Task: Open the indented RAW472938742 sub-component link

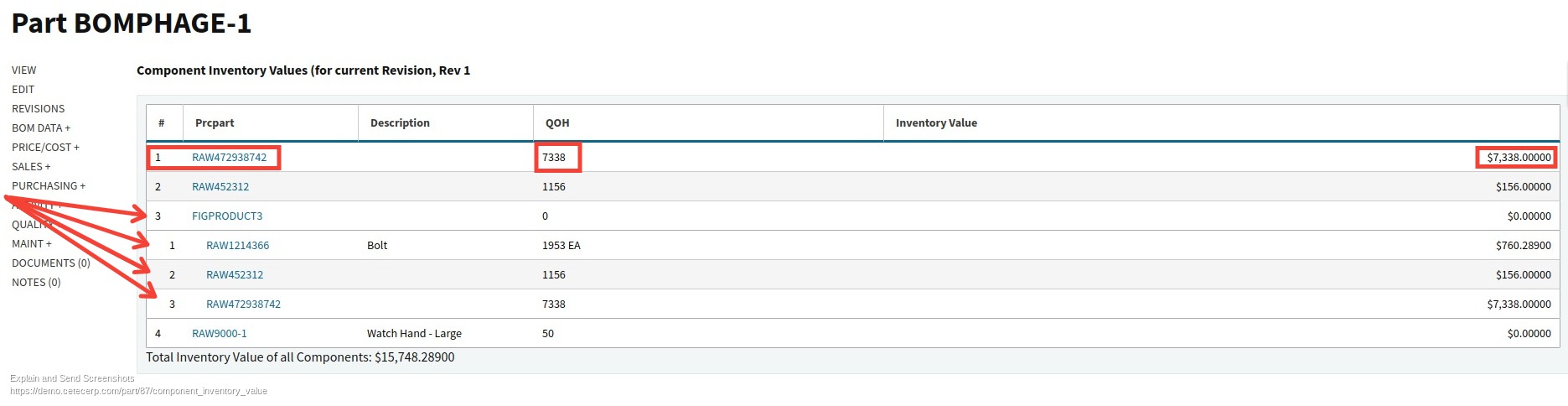Action: click(244, 304)
